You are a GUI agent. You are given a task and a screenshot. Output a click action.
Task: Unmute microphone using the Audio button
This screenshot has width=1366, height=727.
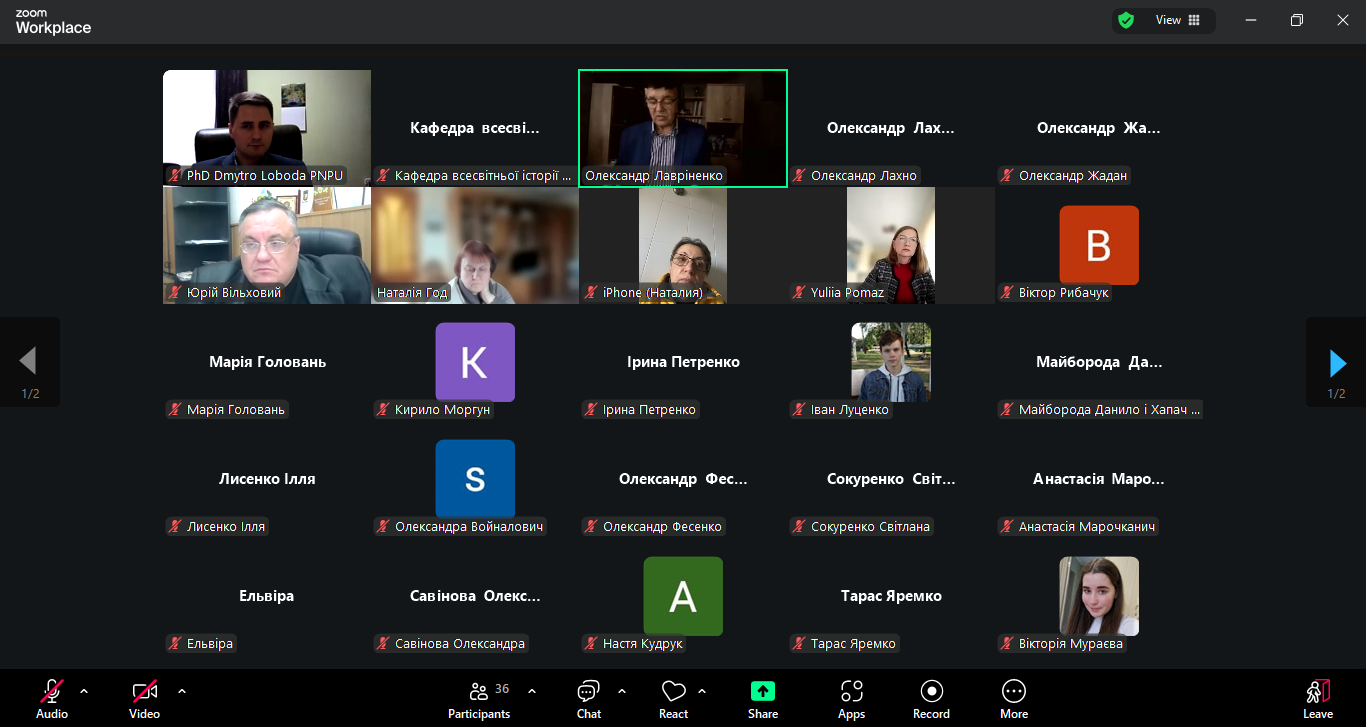pos(52,698)
